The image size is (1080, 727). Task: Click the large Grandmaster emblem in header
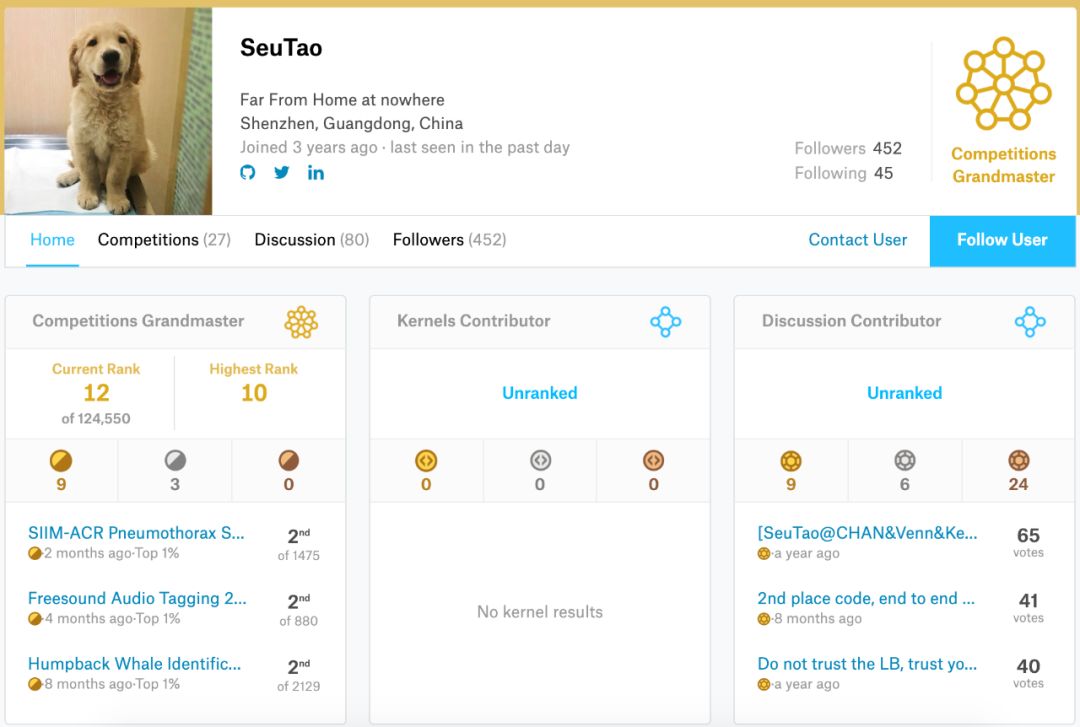pyautogui.click(x=1003, y=84)
